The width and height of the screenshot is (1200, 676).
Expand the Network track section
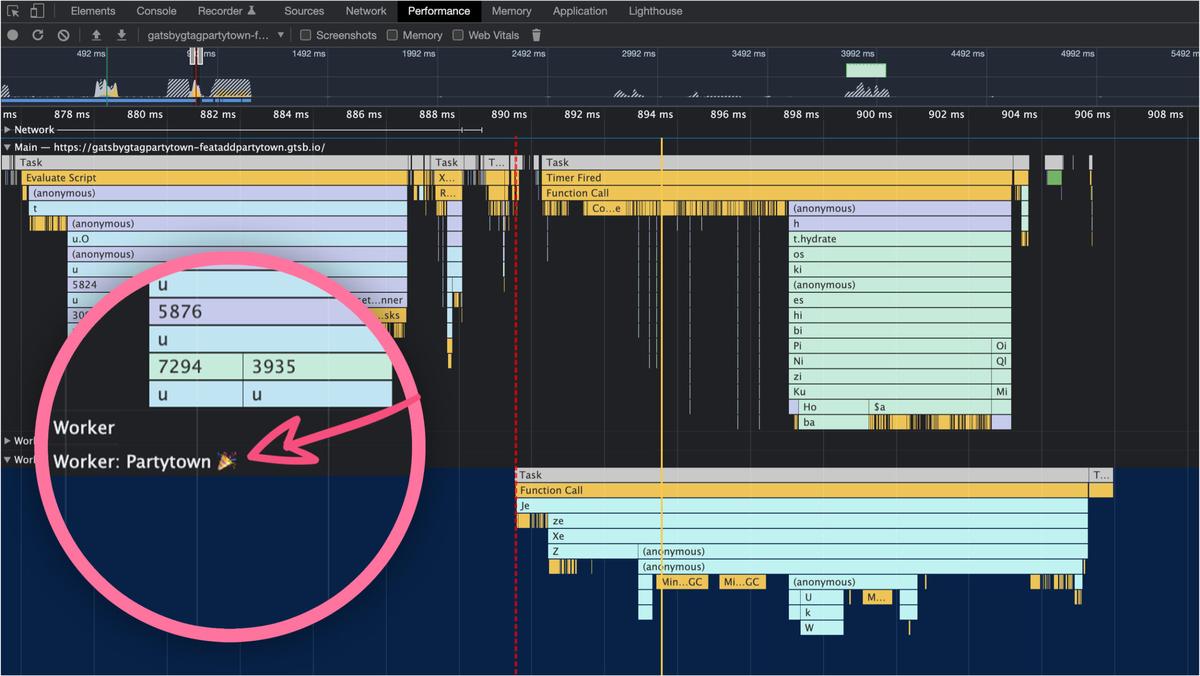8,130
